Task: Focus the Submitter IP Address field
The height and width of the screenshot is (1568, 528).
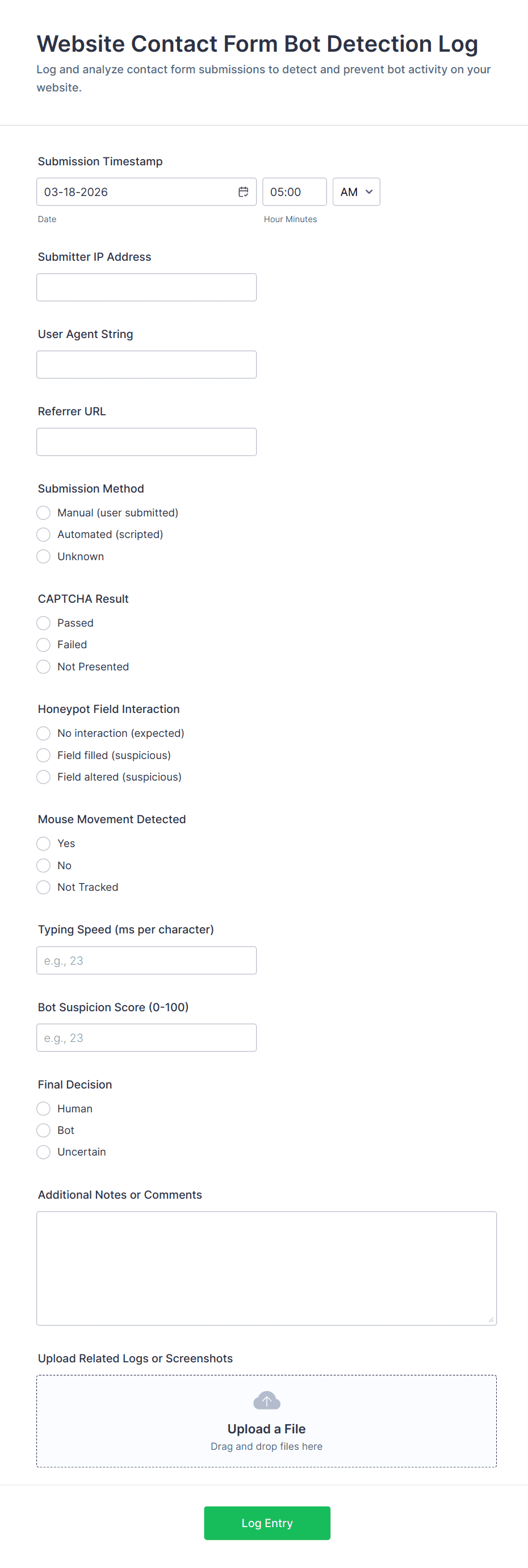Action: tap(146, 287)
